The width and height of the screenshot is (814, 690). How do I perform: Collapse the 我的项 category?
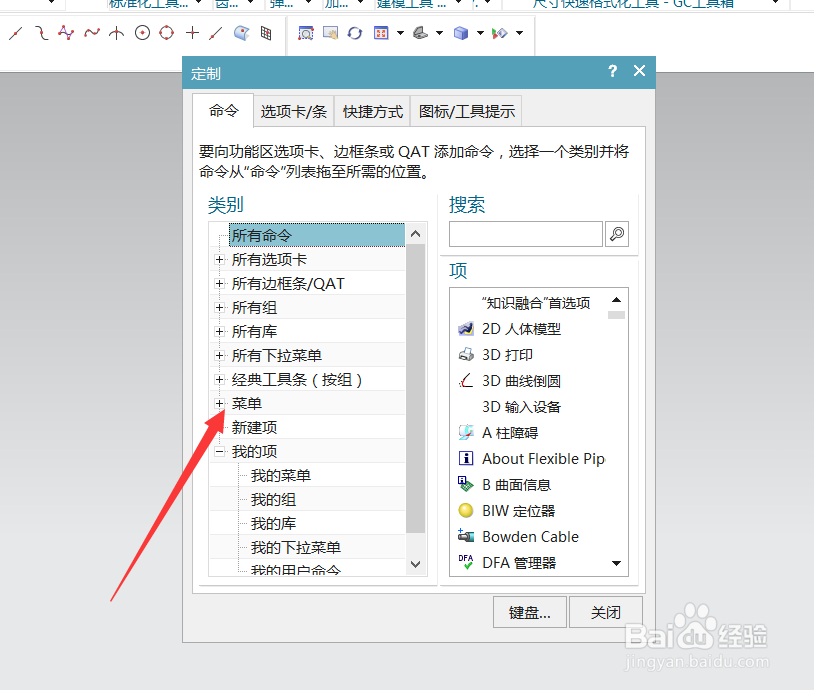[x=219, y=451]
